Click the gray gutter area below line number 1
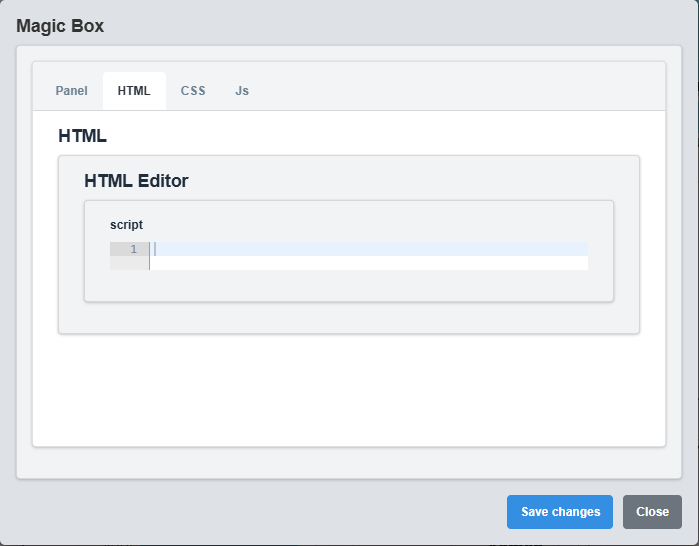The width and height of the screenshot is (699, 546). tap(129, 263)
